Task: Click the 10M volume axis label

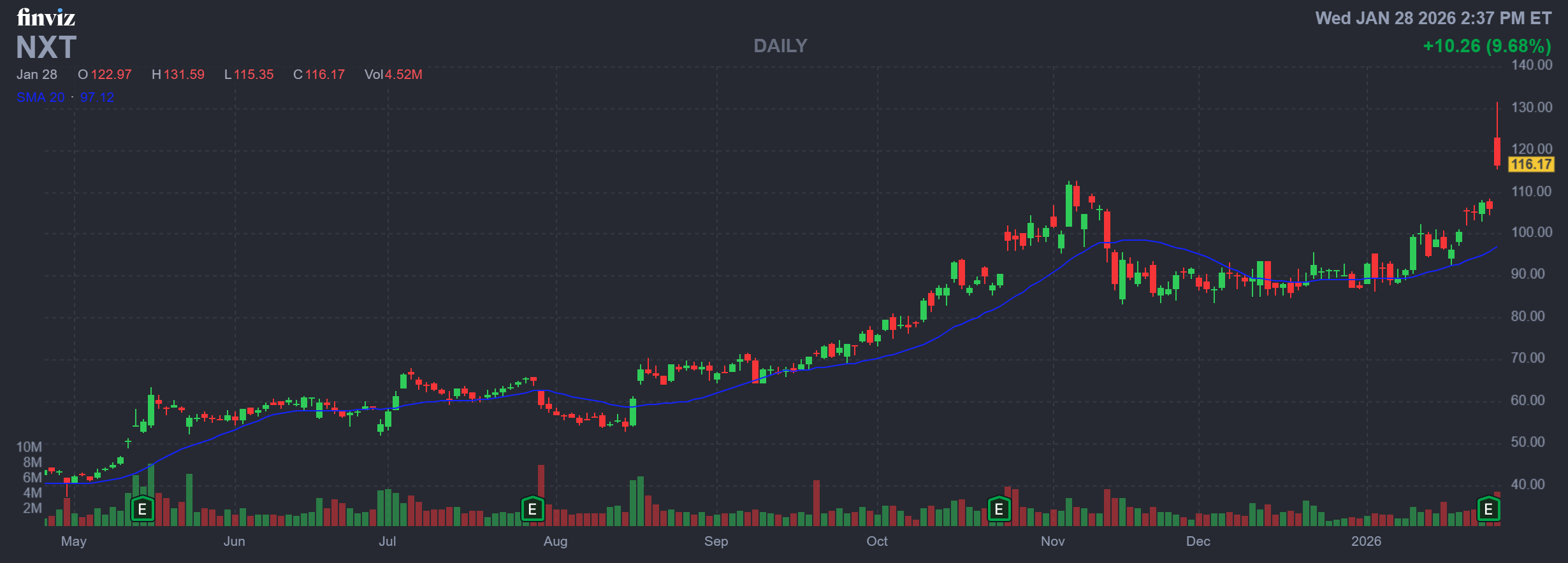Action: coord(29,447)
